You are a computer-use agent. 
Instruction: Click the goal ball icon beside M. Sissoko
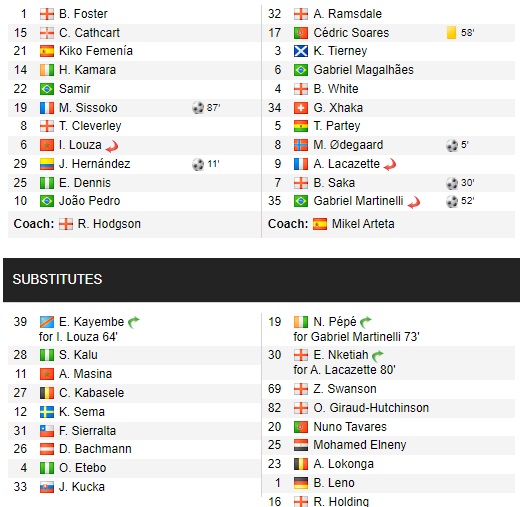point(198,108)
